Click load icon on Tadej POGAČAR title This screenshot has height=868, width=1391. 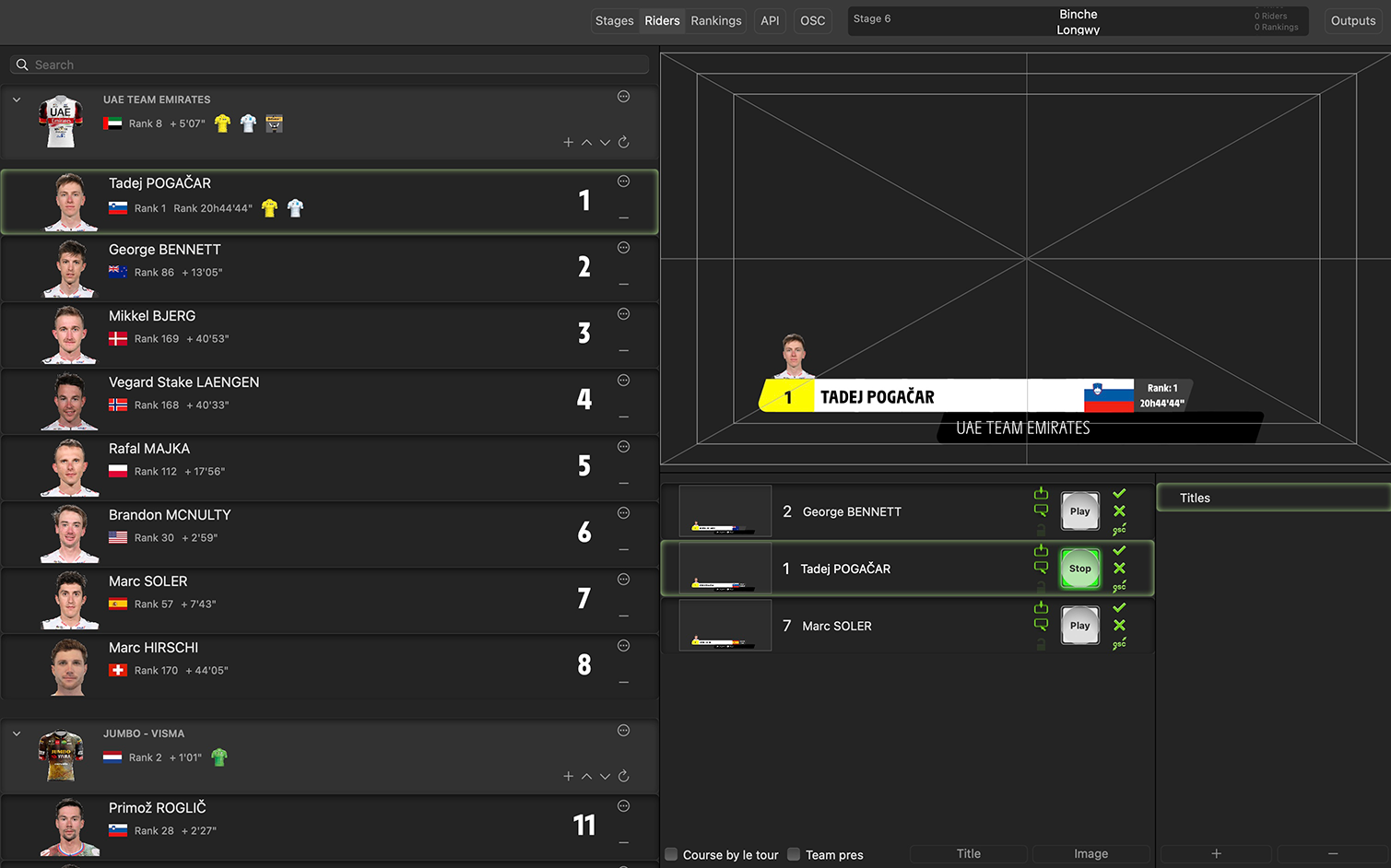[1041, 551]
